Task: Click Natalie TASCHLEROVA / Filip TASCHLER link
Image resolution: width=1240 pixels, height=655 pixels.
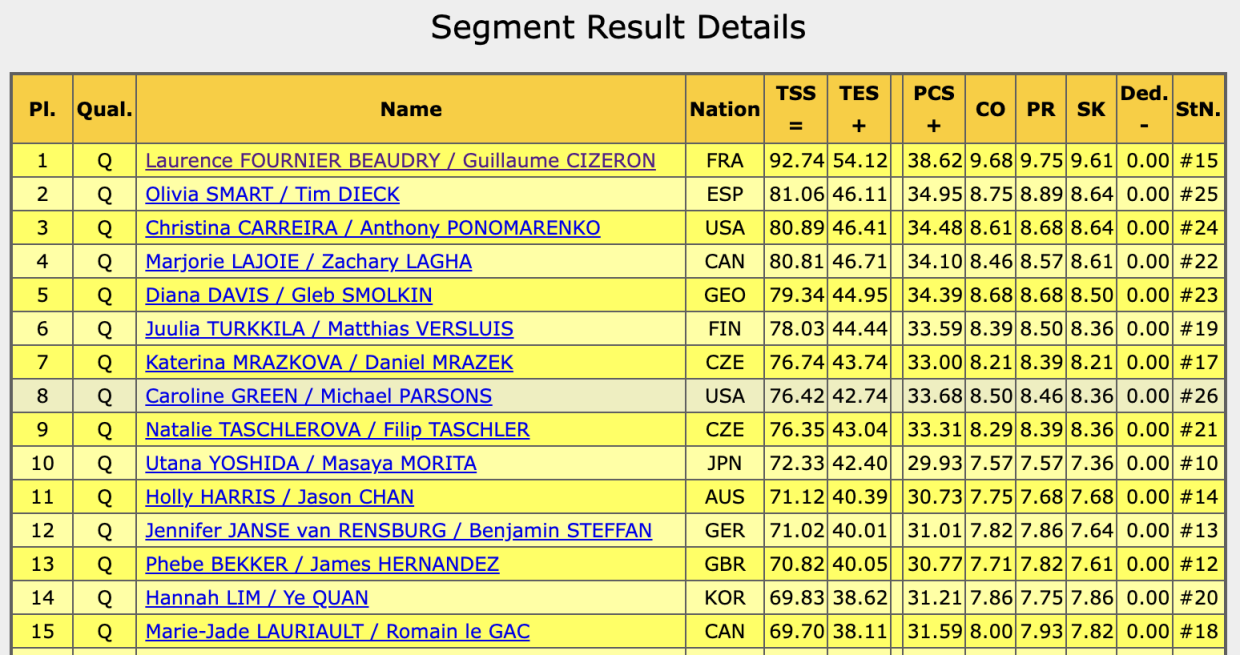Action: [x=337, y=430]
